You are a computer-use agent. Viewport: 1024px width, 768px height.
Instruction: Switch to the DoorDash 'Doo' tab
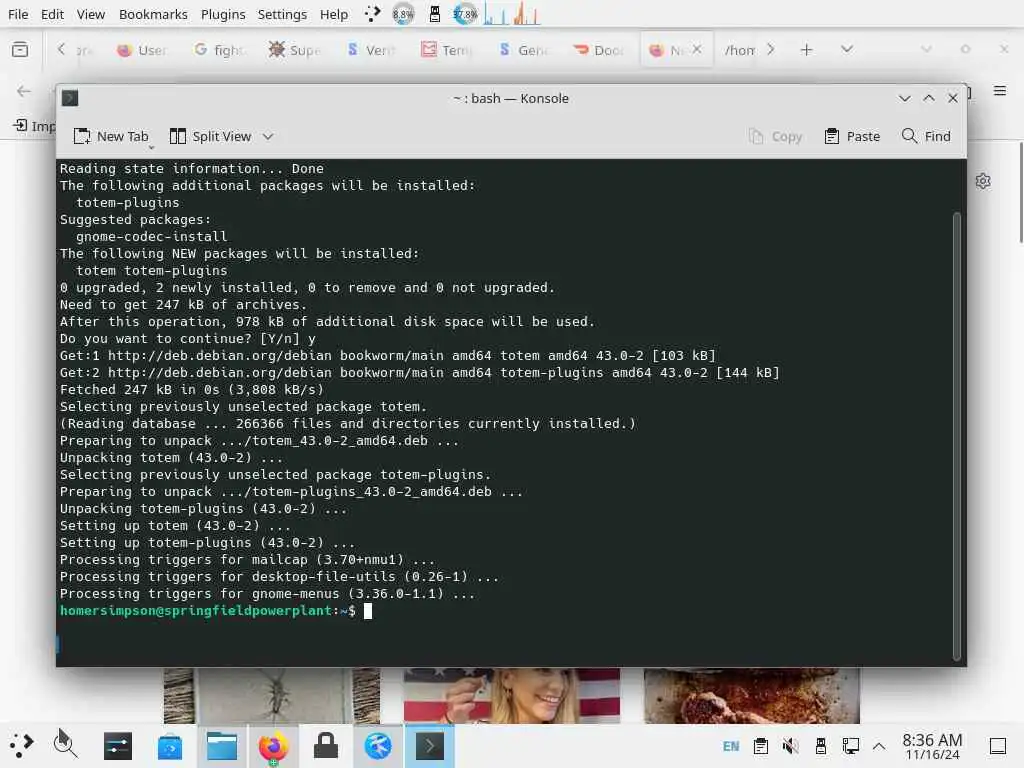pos(598,50)
